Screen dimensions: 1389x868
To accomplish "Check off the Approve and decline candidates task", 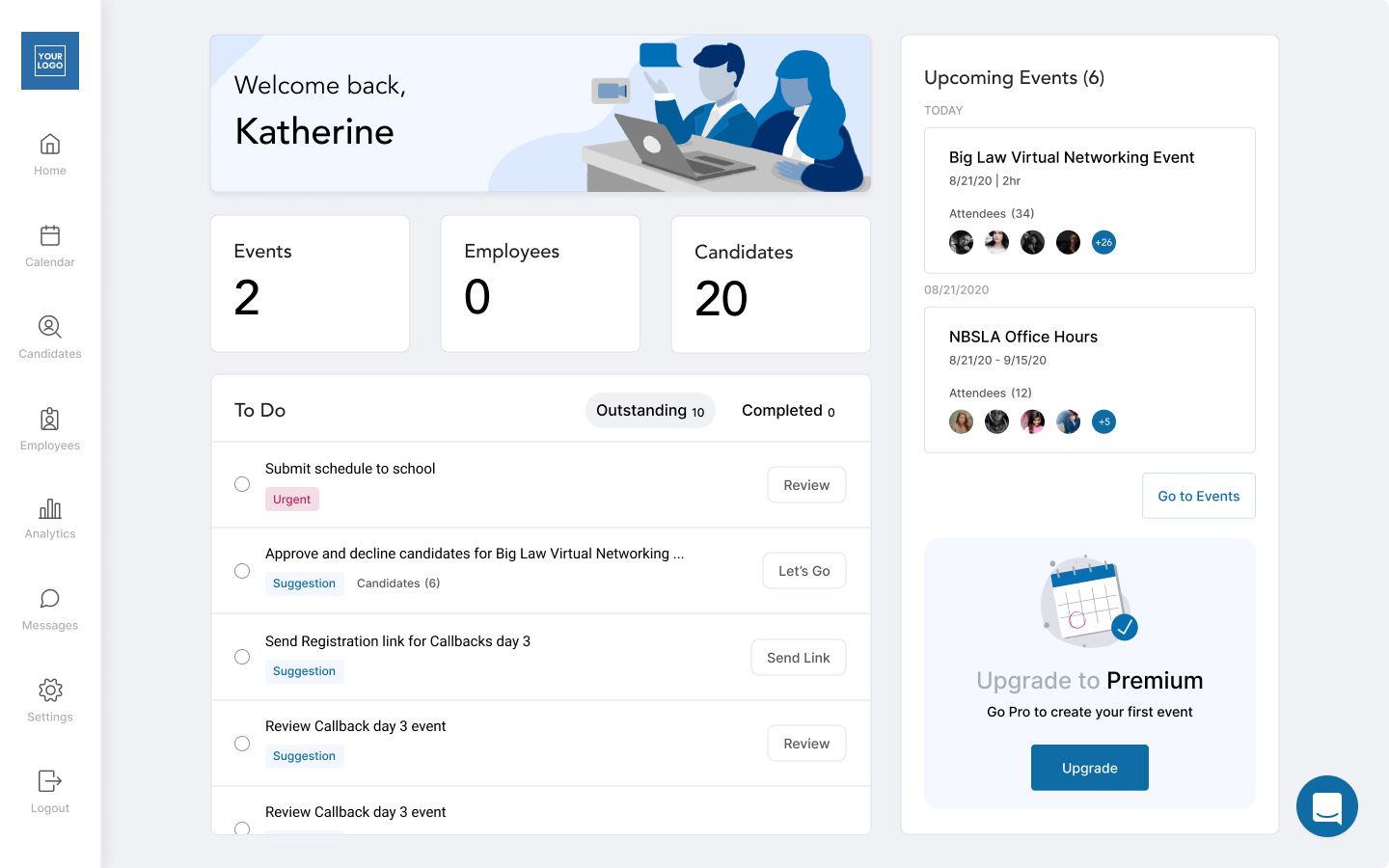I will (x=242, y=571).
